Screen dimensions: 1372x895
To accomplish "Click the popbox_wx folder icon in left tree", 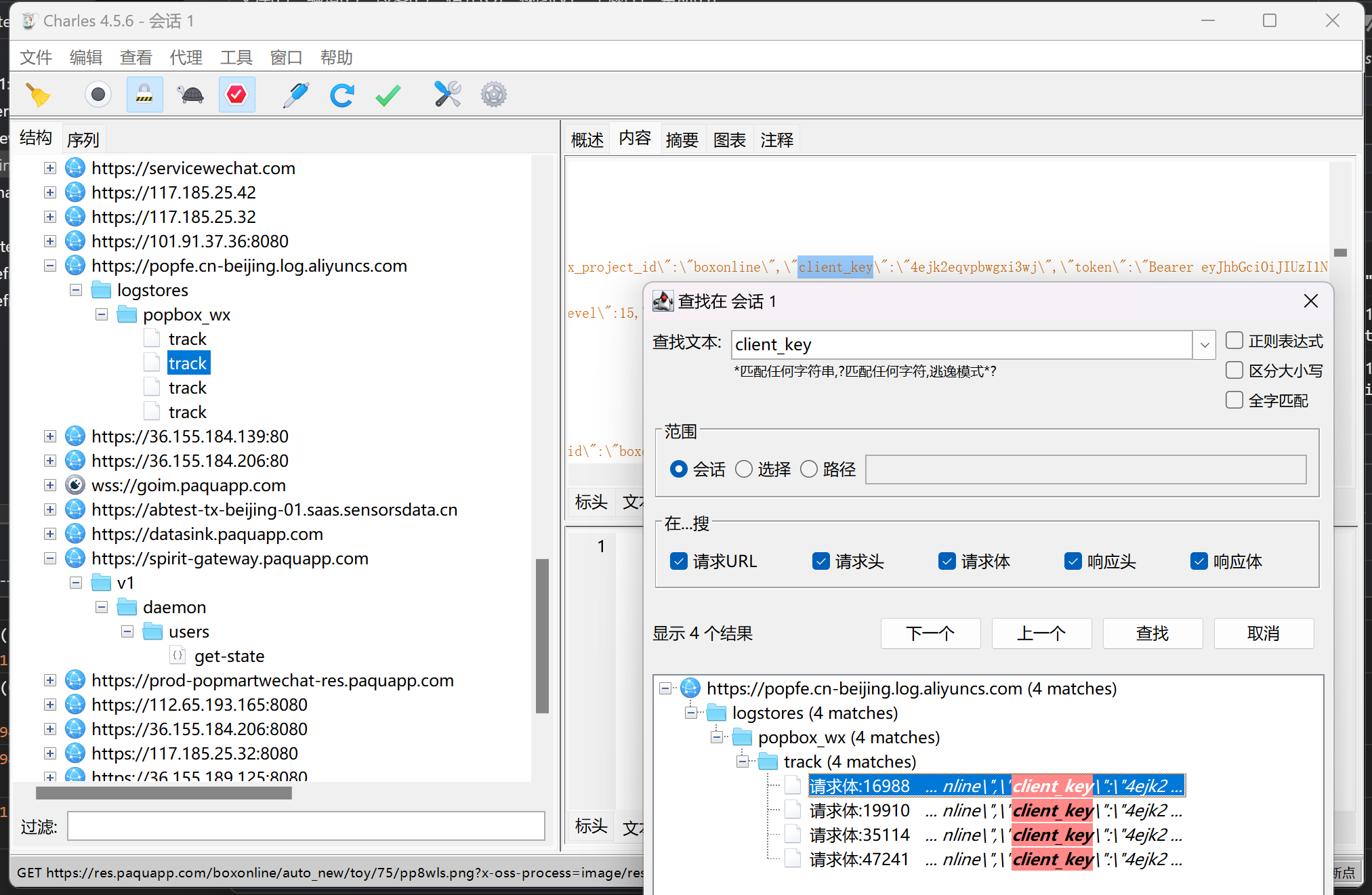I will (127, 314).
